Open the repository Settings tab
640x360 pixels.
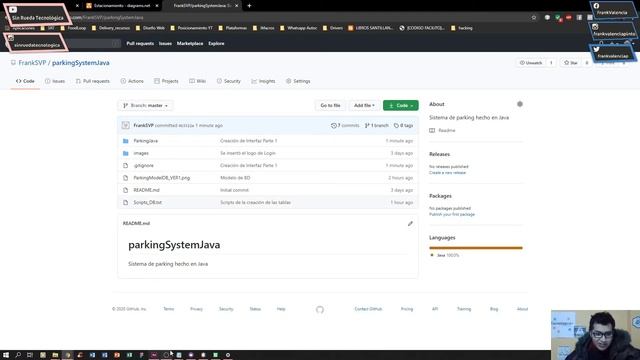[298, 81]
